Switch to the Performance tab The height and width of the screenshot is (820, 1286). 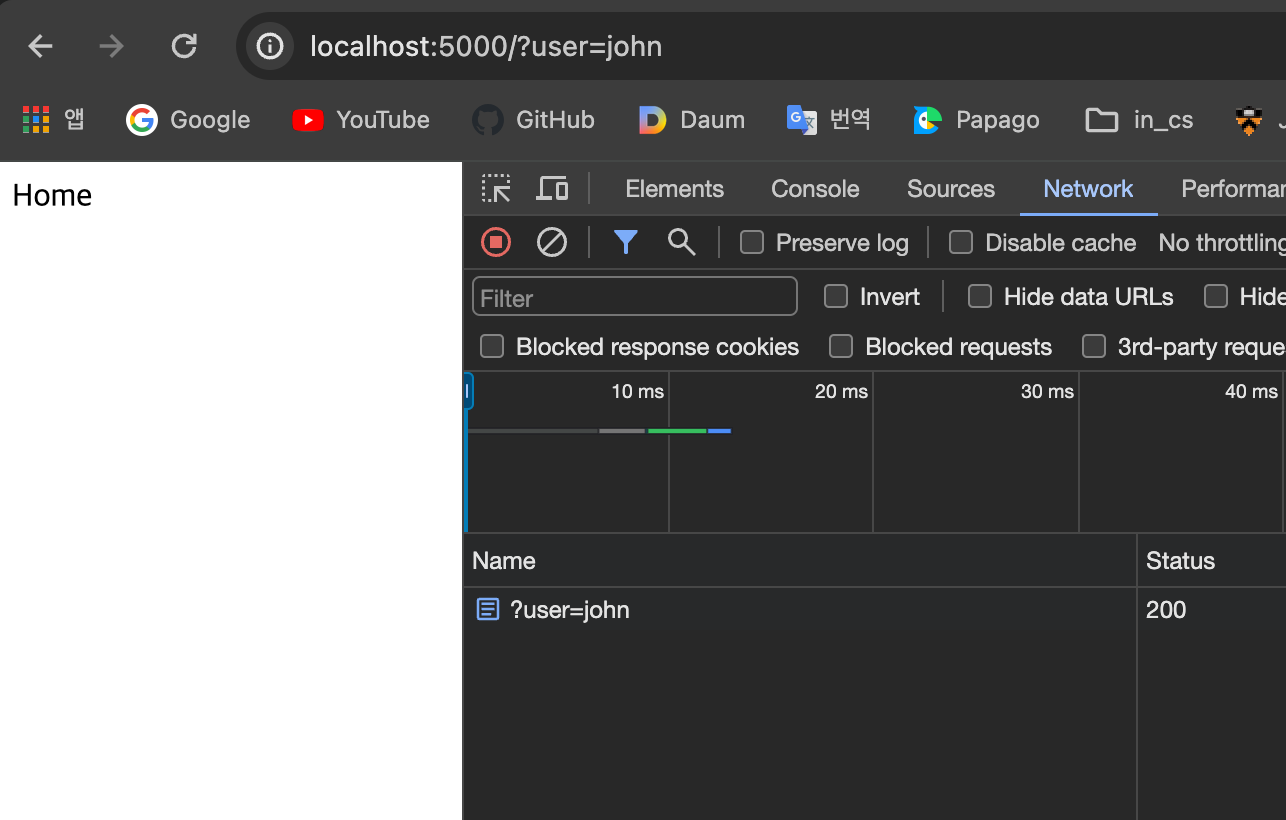(1233, 189)
